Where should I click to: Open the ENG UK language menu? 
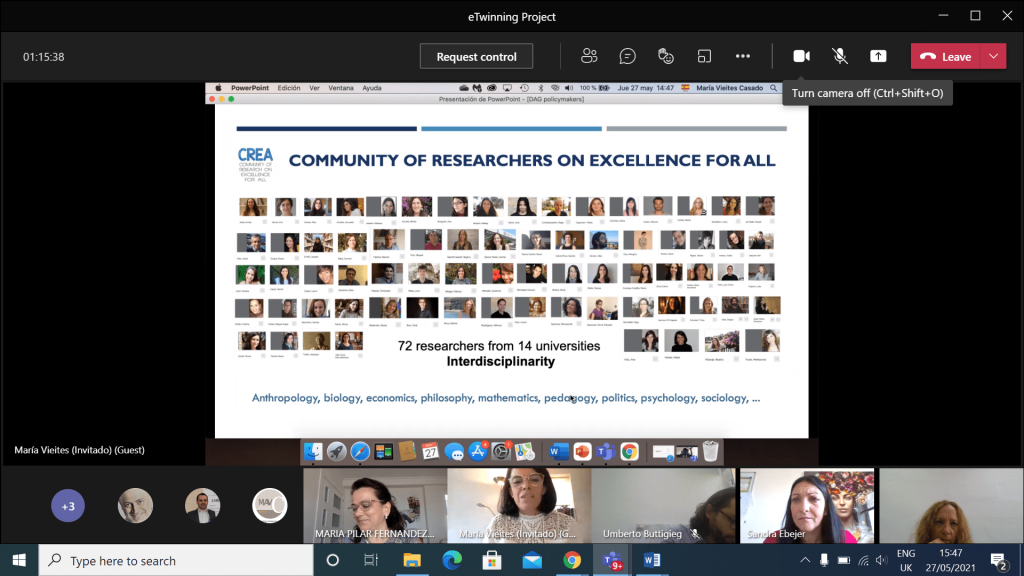pos(905,560)
